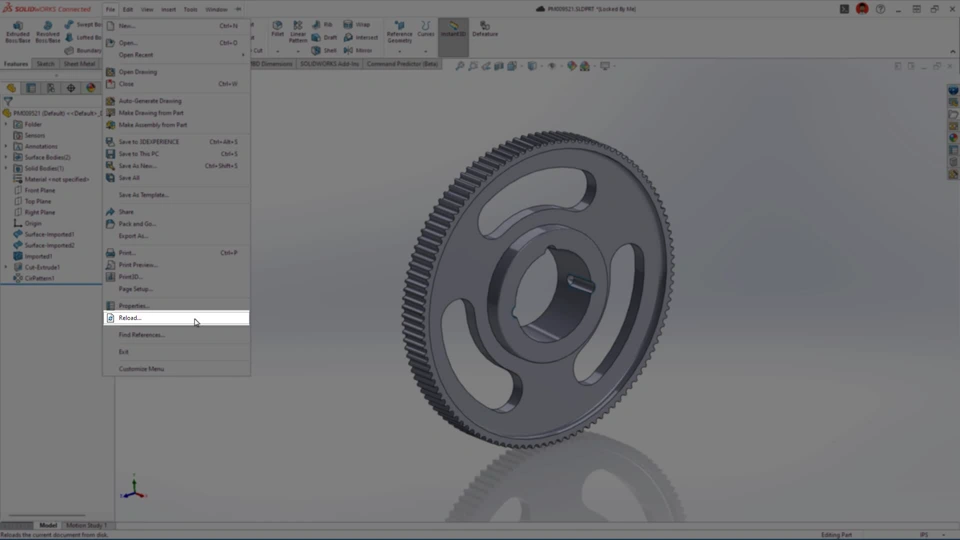Click the Shell tool
Image resolution: width=960 pixels, height=540 pixels.
[324, 50]
